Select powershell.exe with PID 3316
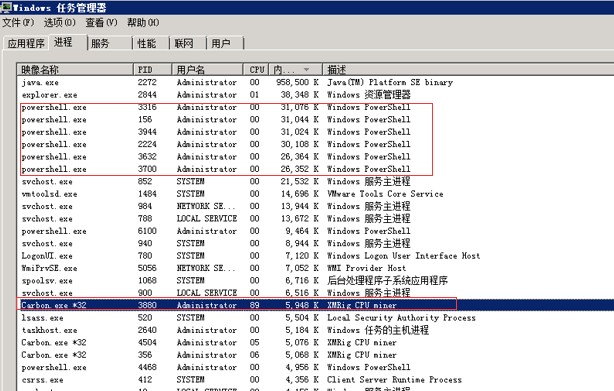 coord(315,107)
